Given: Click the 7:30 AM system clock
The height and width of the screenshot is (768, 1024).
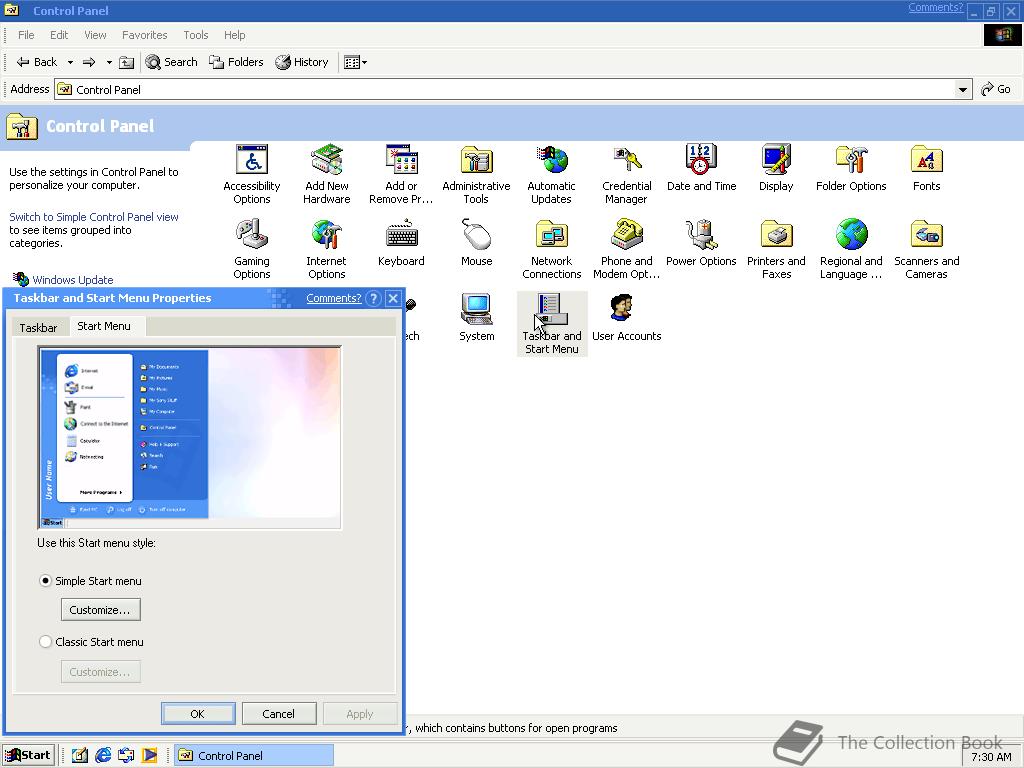Looking at the screenshot, I should (991, 757).
